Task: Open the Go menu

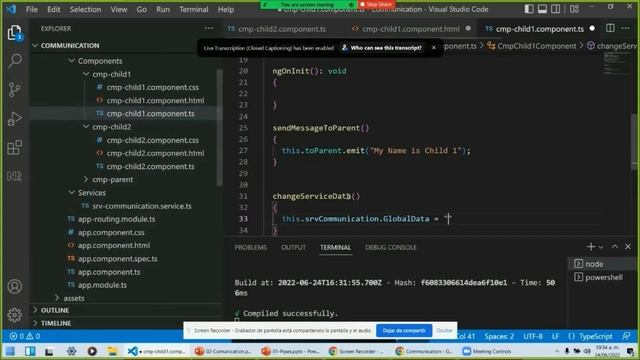Action: [x=142, y=9]
